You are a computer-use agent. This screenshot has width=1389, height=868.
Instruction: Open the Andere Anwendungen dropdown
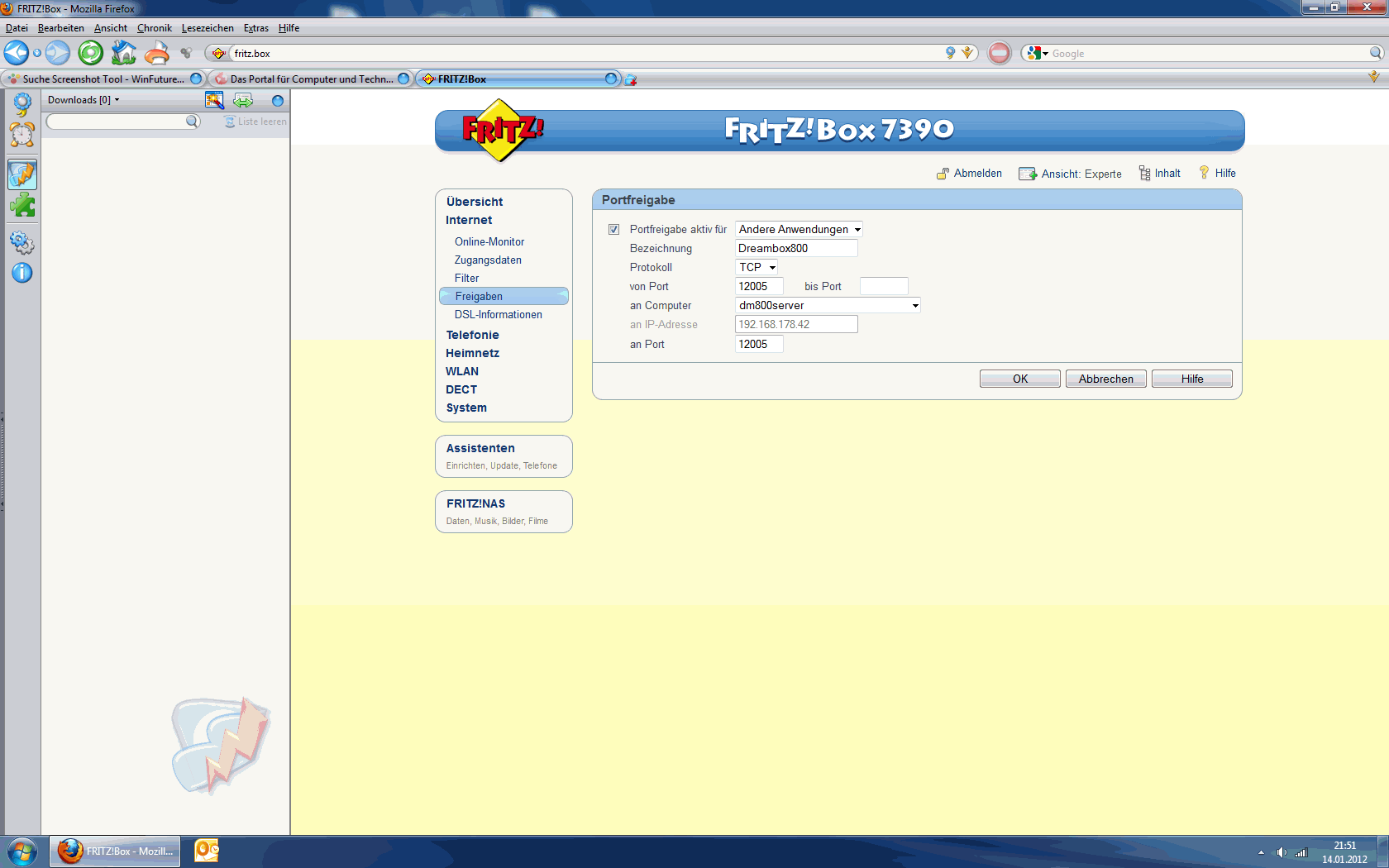point(800,230)
